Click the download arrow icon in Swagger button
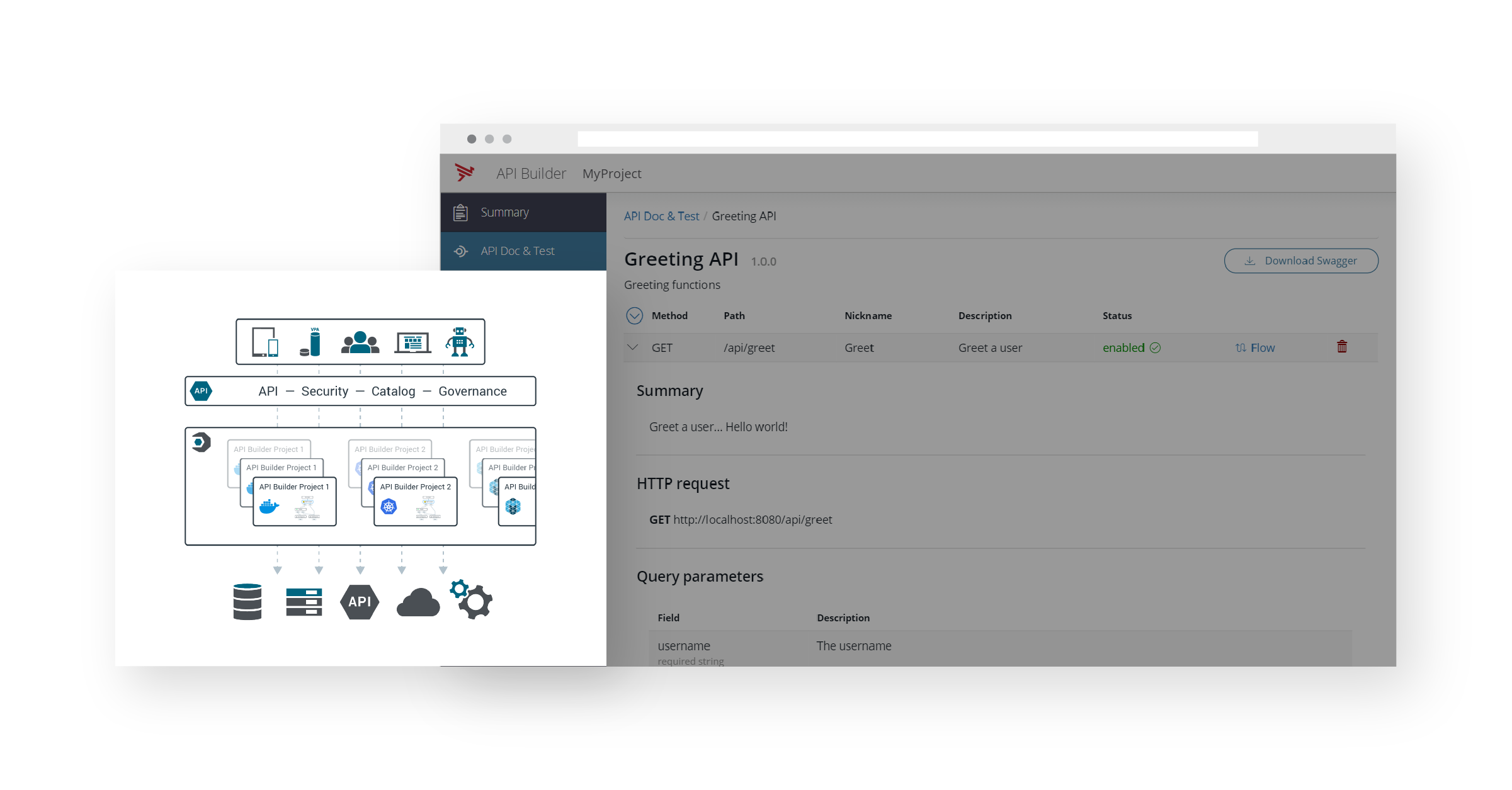 pos(1250,261)
